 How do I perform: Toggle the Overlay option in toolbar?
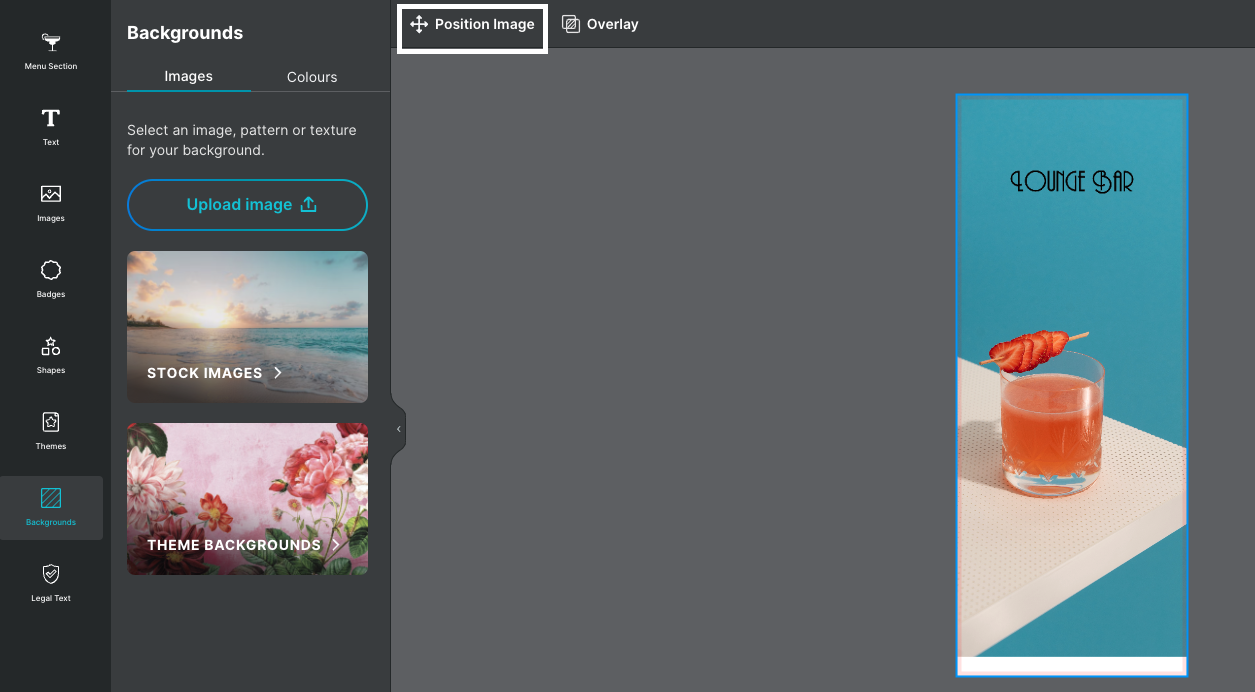600,24
